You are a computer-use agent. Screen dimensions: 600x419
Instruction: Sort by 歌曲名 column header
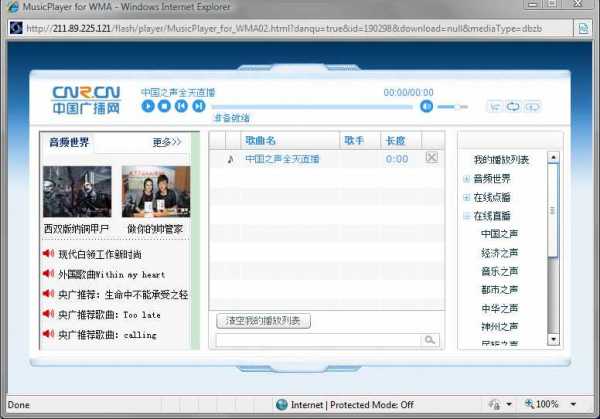coord(261,140)
